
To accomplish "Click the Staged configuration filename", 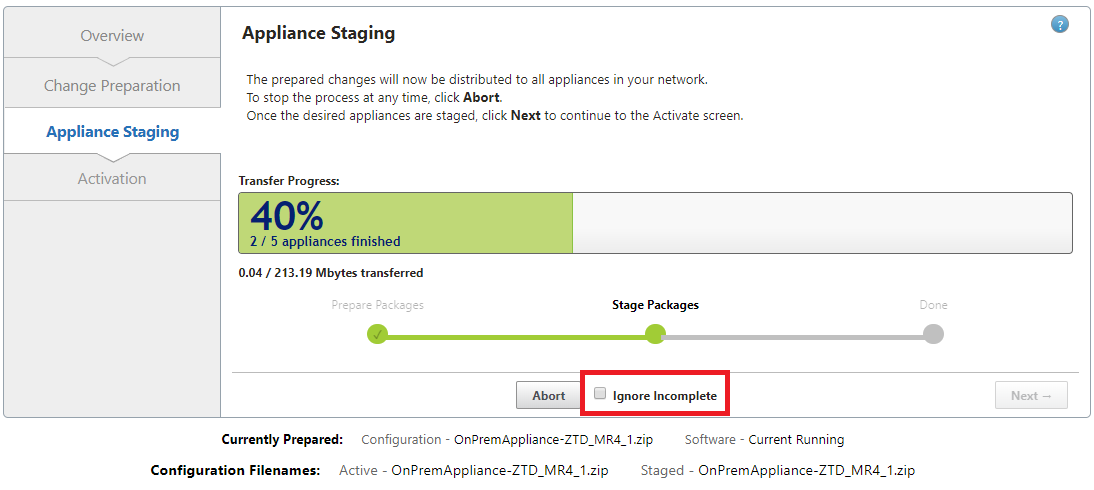I will 807,470.
